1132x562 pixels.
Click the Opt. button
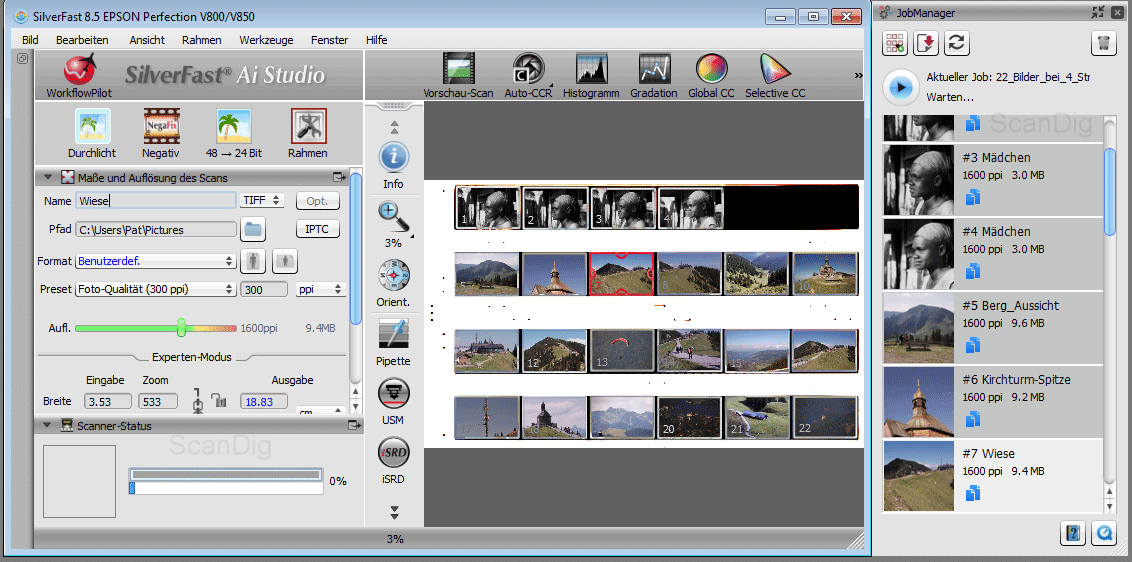[x=318, y=201]
